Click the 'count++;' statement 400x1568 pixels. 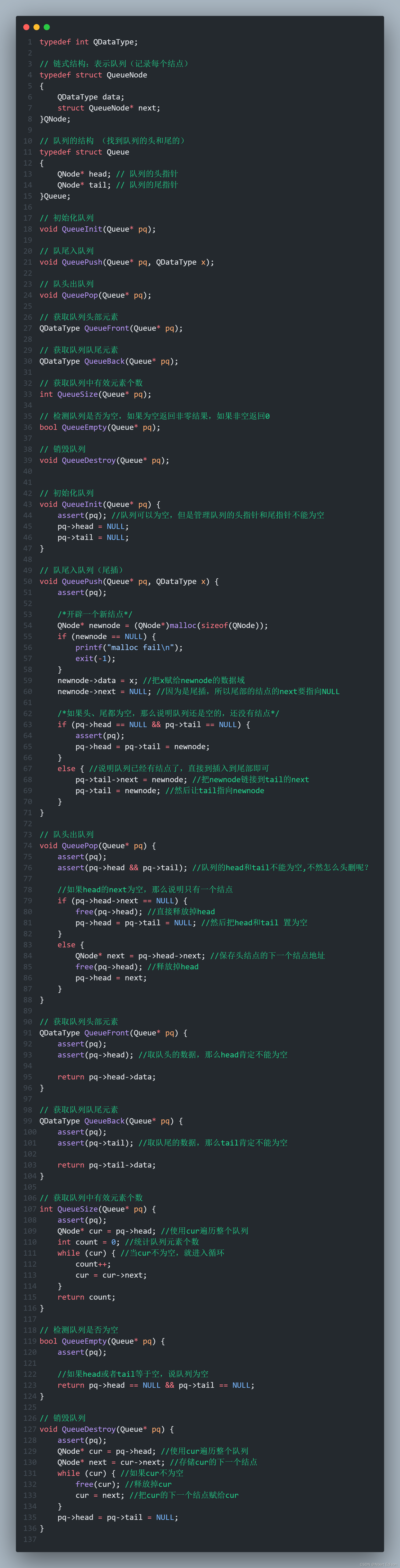93,1264
